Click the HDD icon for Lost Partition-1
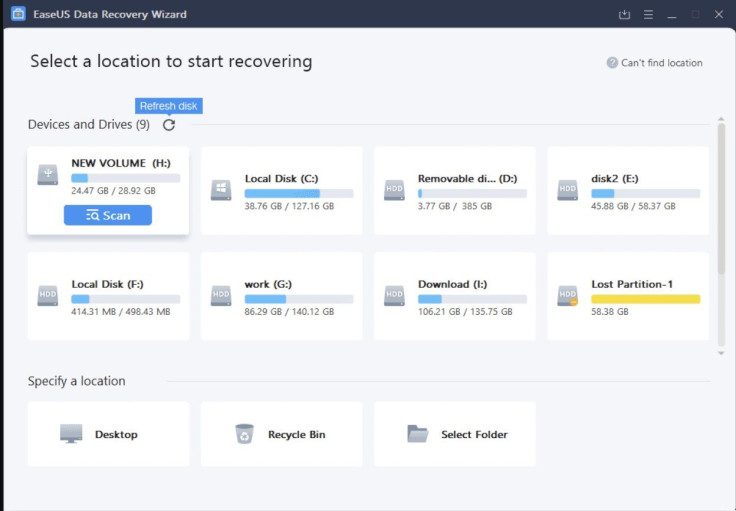The image size is (736, 511). 567,296
